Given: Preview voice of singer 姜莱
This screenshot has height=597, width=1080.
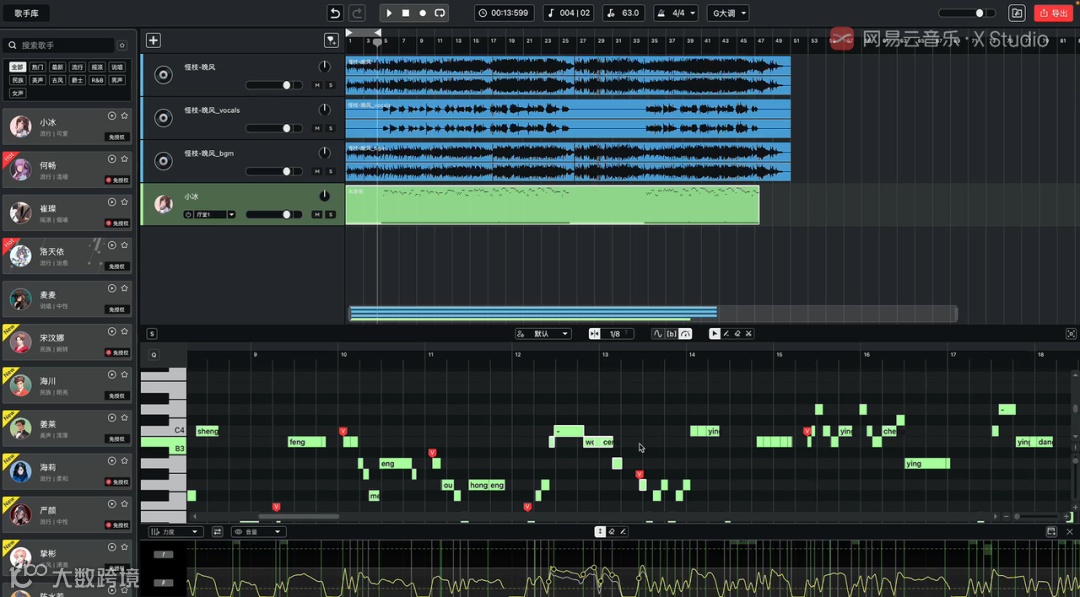Looking at the screenshot, I should 112,418.
